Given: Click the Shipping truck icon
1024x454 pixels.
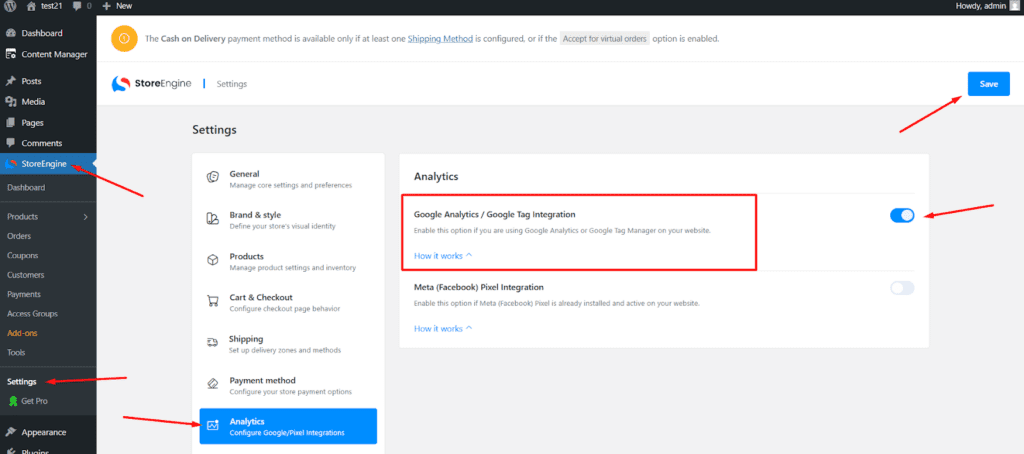Looking at the screenshot, I should (212, 342).
